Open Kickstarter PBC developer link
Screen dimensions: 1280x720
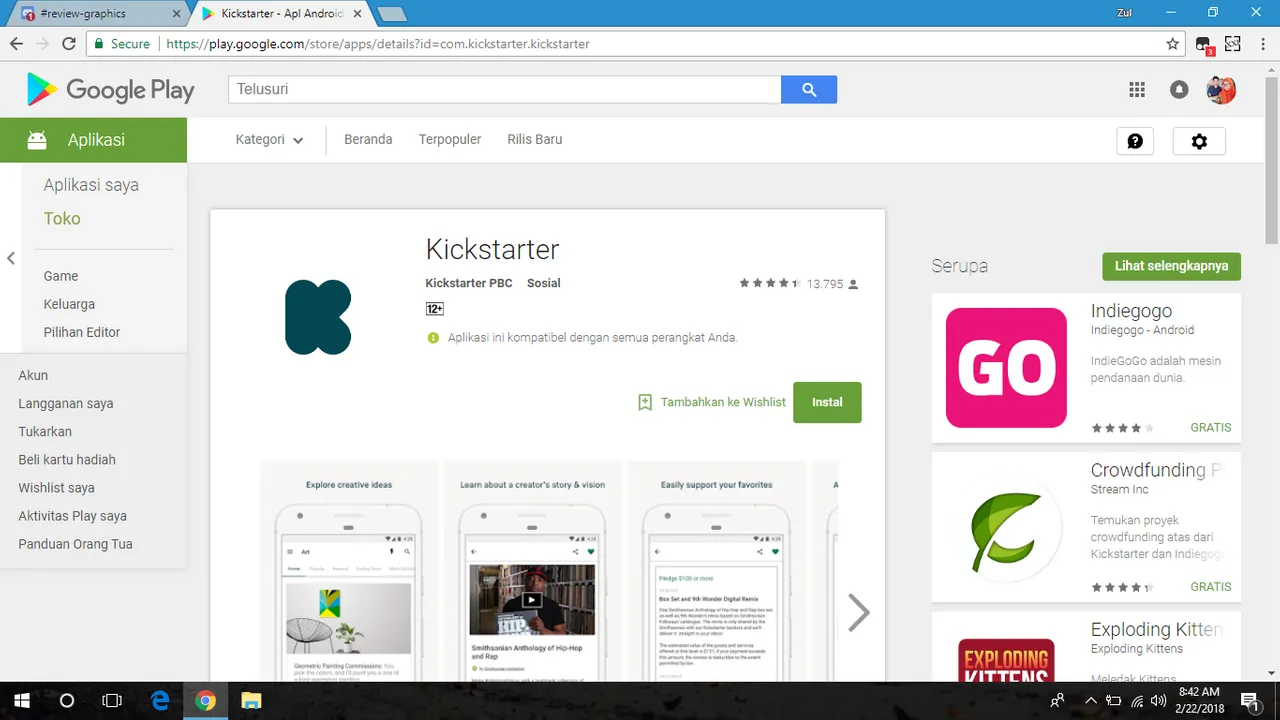(x=469, y=283)
